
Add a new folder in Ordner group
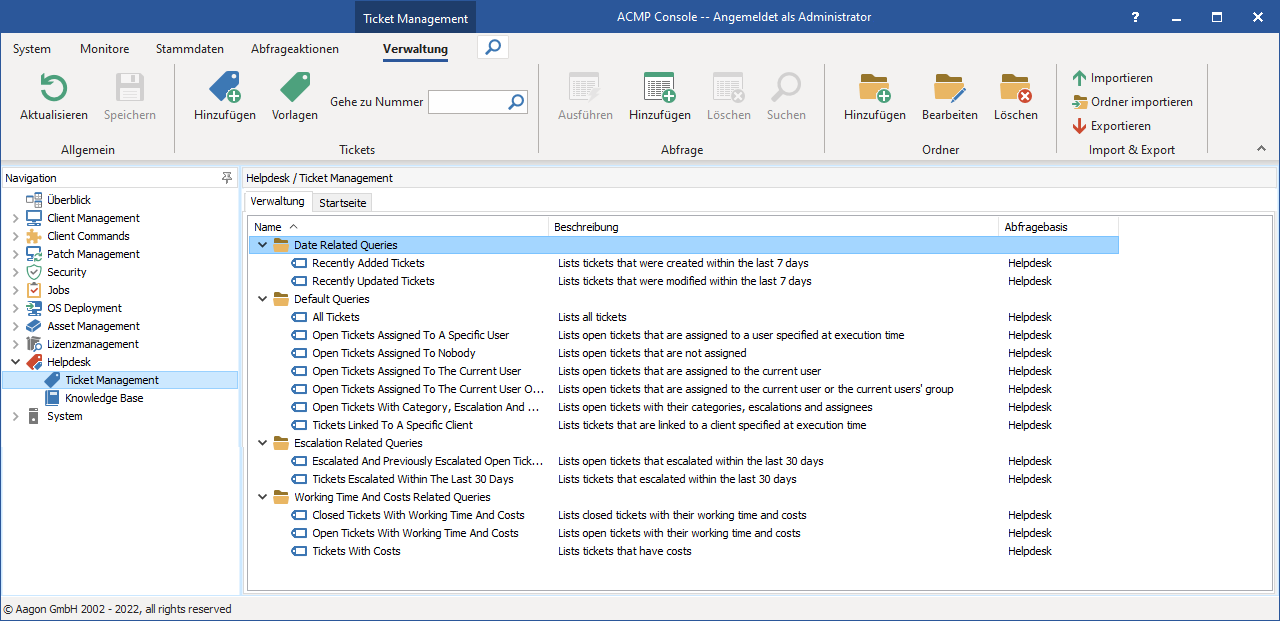[x=874, y=89]
